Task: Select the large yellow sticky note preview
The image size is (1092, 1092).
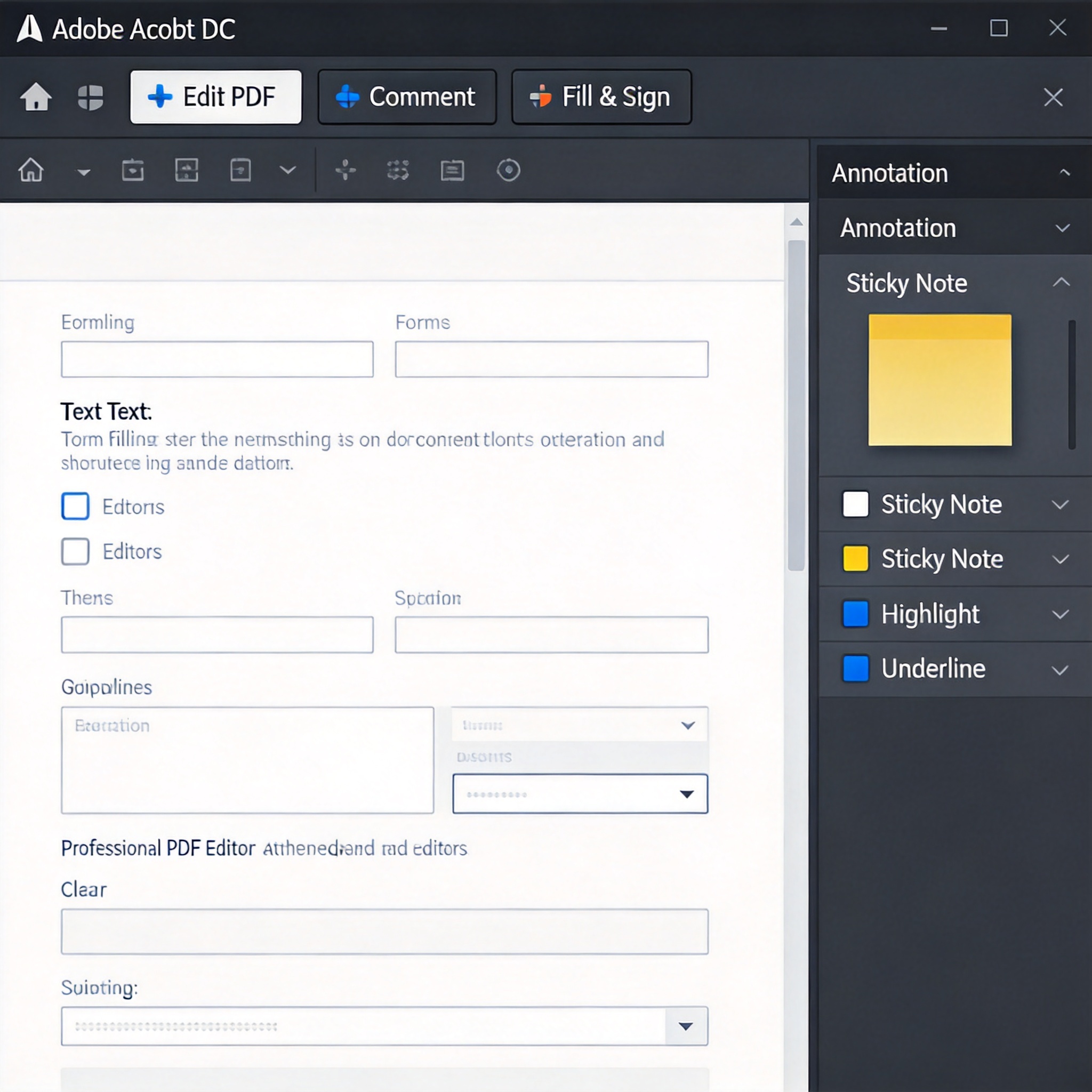Action: [940, 380]
